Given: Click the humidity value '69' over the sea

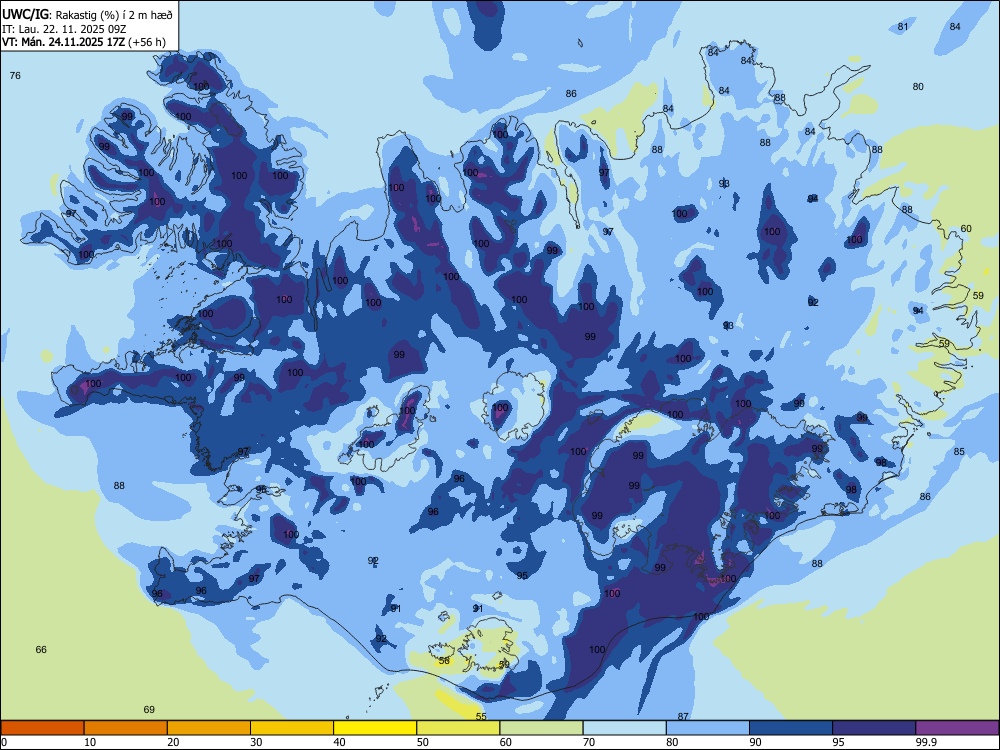Looking at the screenshot, I should coord(149,709).
